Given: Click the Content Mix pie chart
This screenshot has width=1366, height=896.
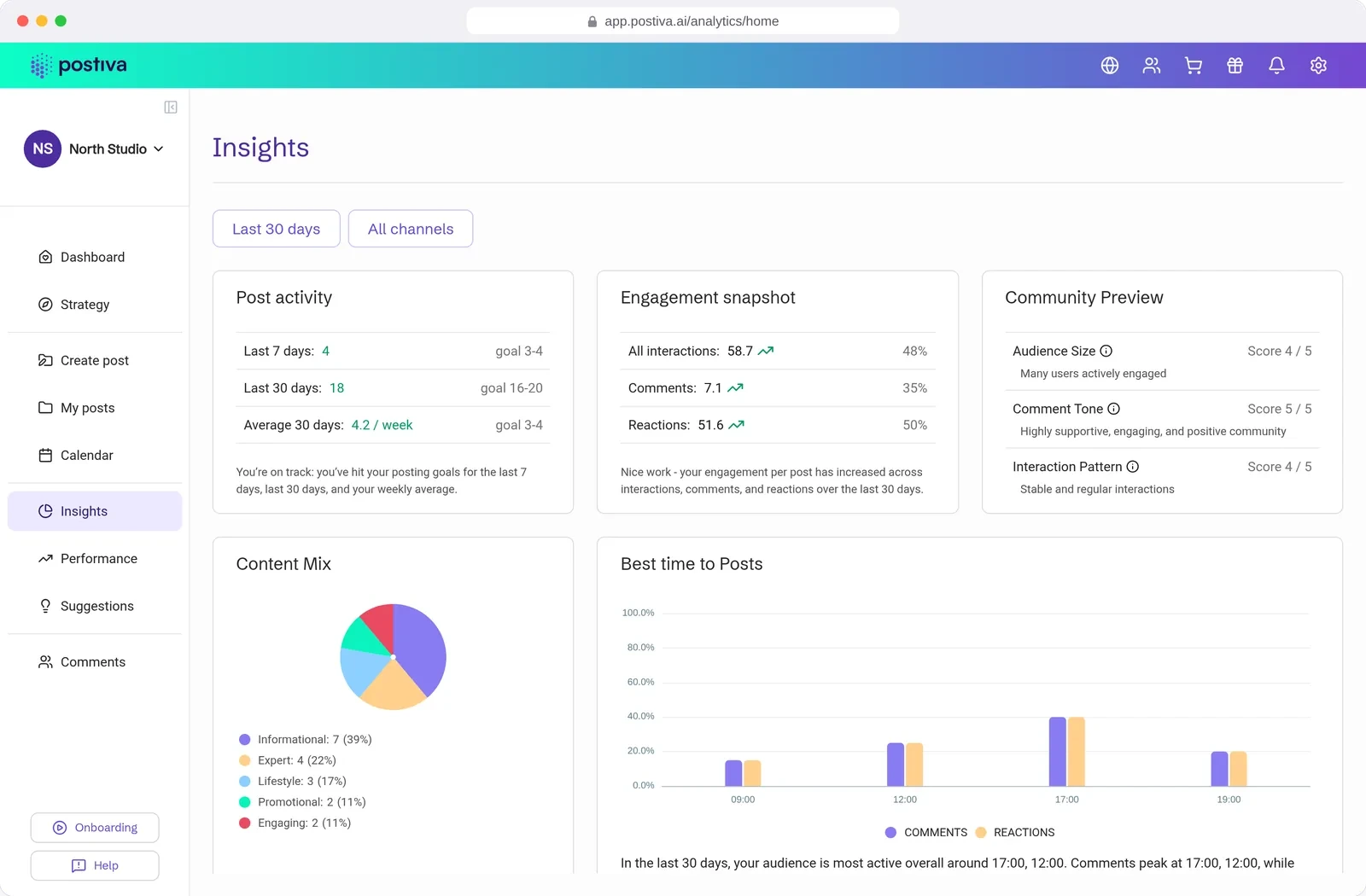Looking at the screenshot, I should click(394, 657).
